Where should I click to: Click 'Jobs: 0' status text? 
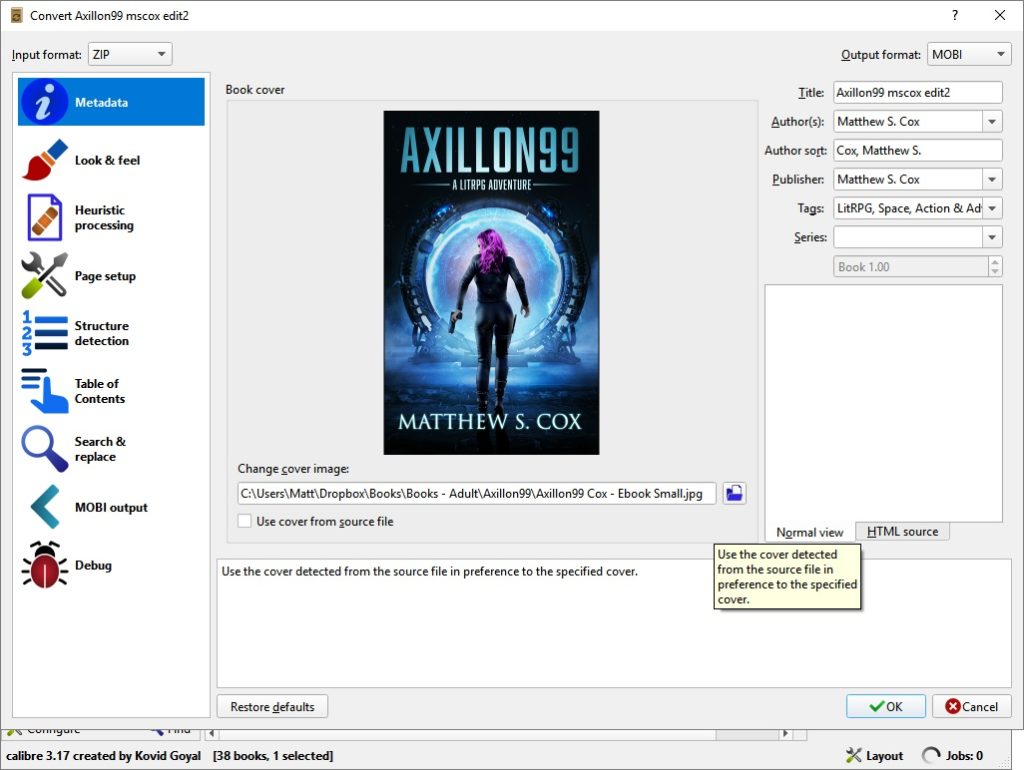pos(964,756)
